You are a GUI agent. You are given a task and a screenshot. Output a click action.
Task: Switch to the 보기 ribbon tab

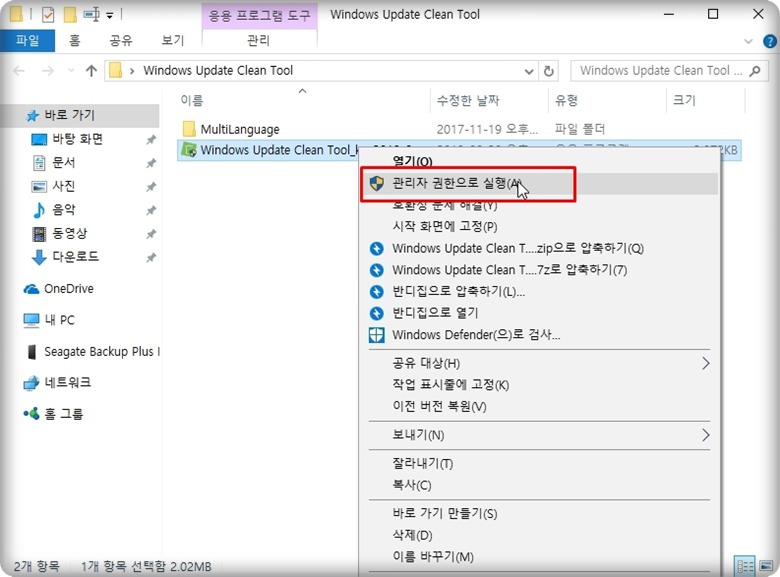173,40
